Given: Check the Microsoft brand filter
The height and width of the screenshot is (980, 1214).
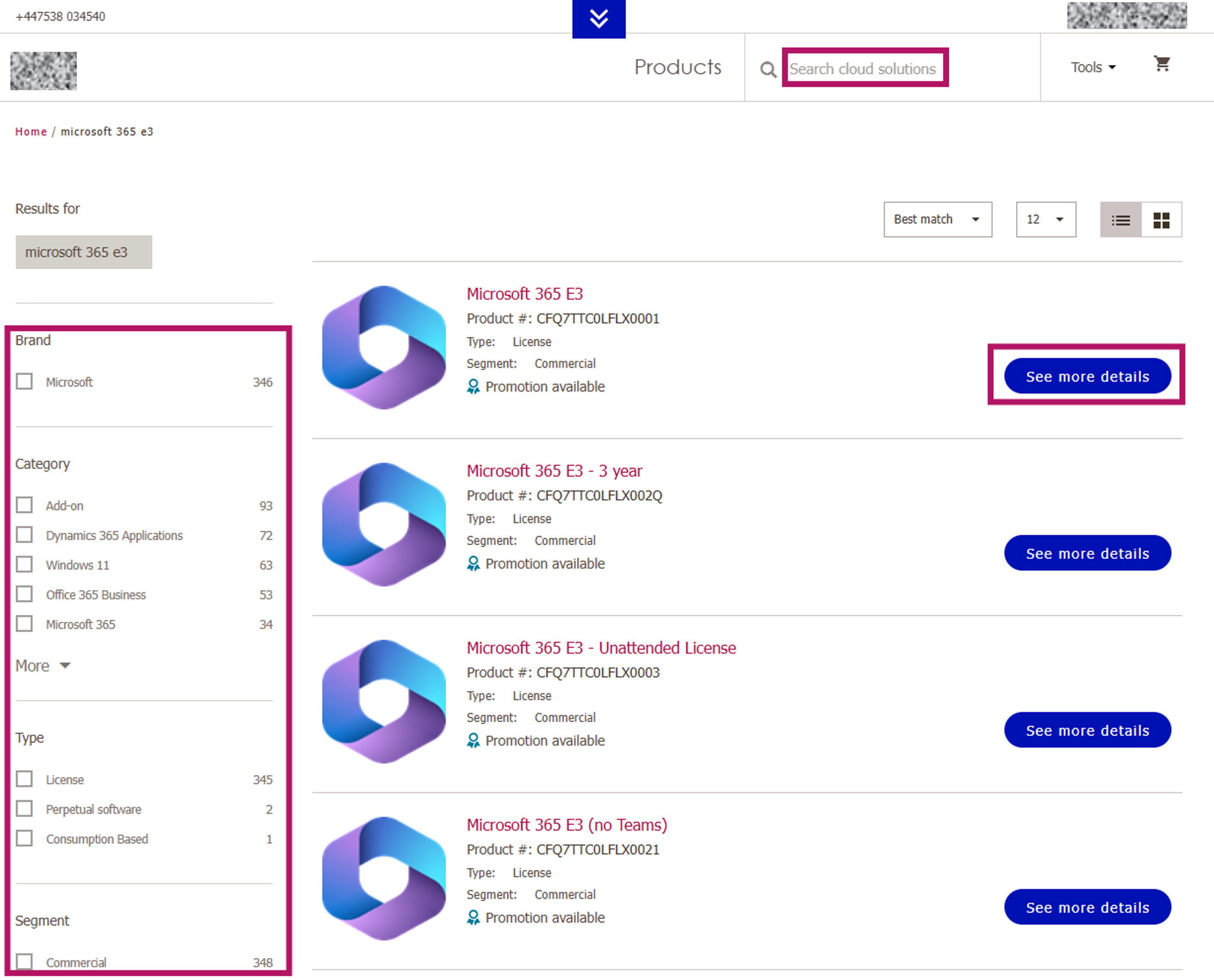Looking at the screenshot, I should coord(24,381).
